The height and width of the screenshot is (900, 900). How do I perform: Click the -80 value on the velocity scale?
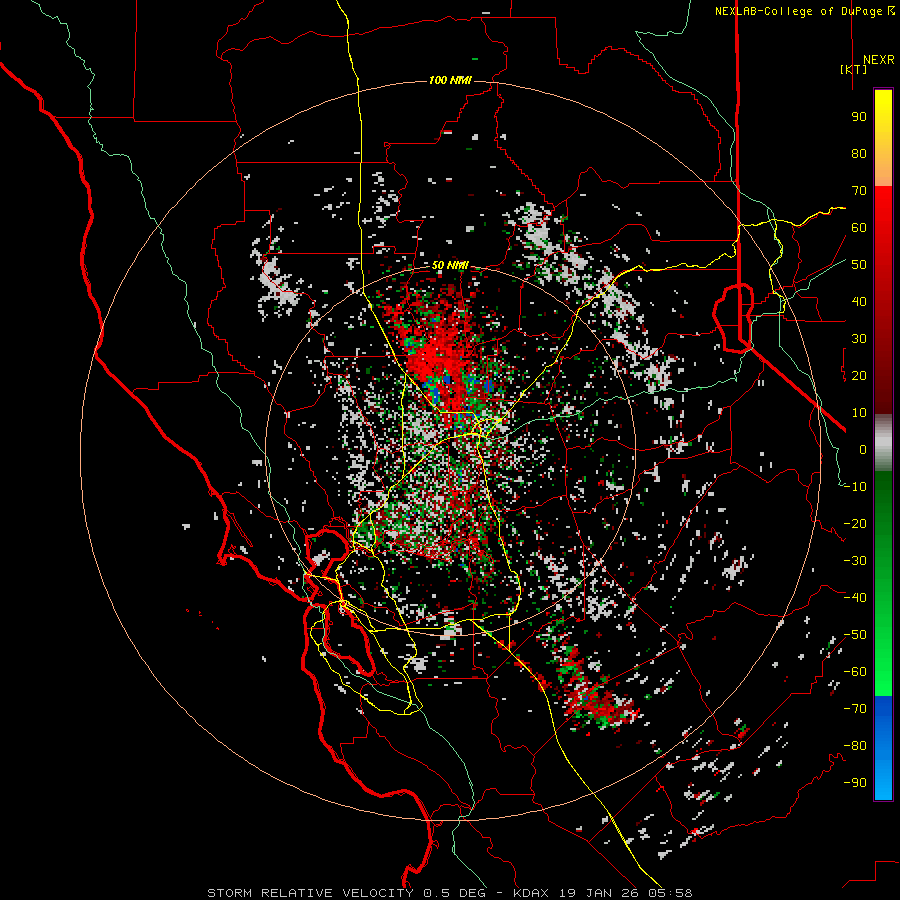coord(855,746)
